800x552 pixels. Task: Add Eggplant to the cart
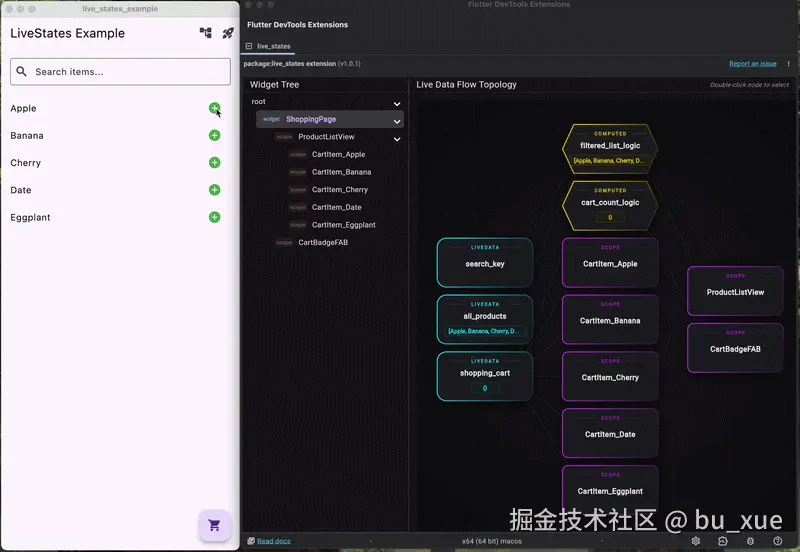pos(214,217)
